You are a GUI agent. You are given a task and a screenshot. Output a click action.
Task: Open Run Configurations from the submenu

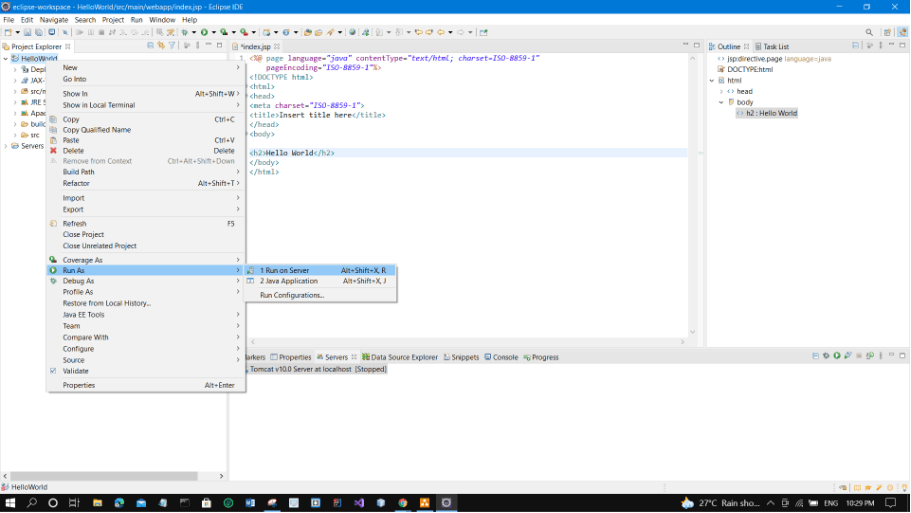292,295
